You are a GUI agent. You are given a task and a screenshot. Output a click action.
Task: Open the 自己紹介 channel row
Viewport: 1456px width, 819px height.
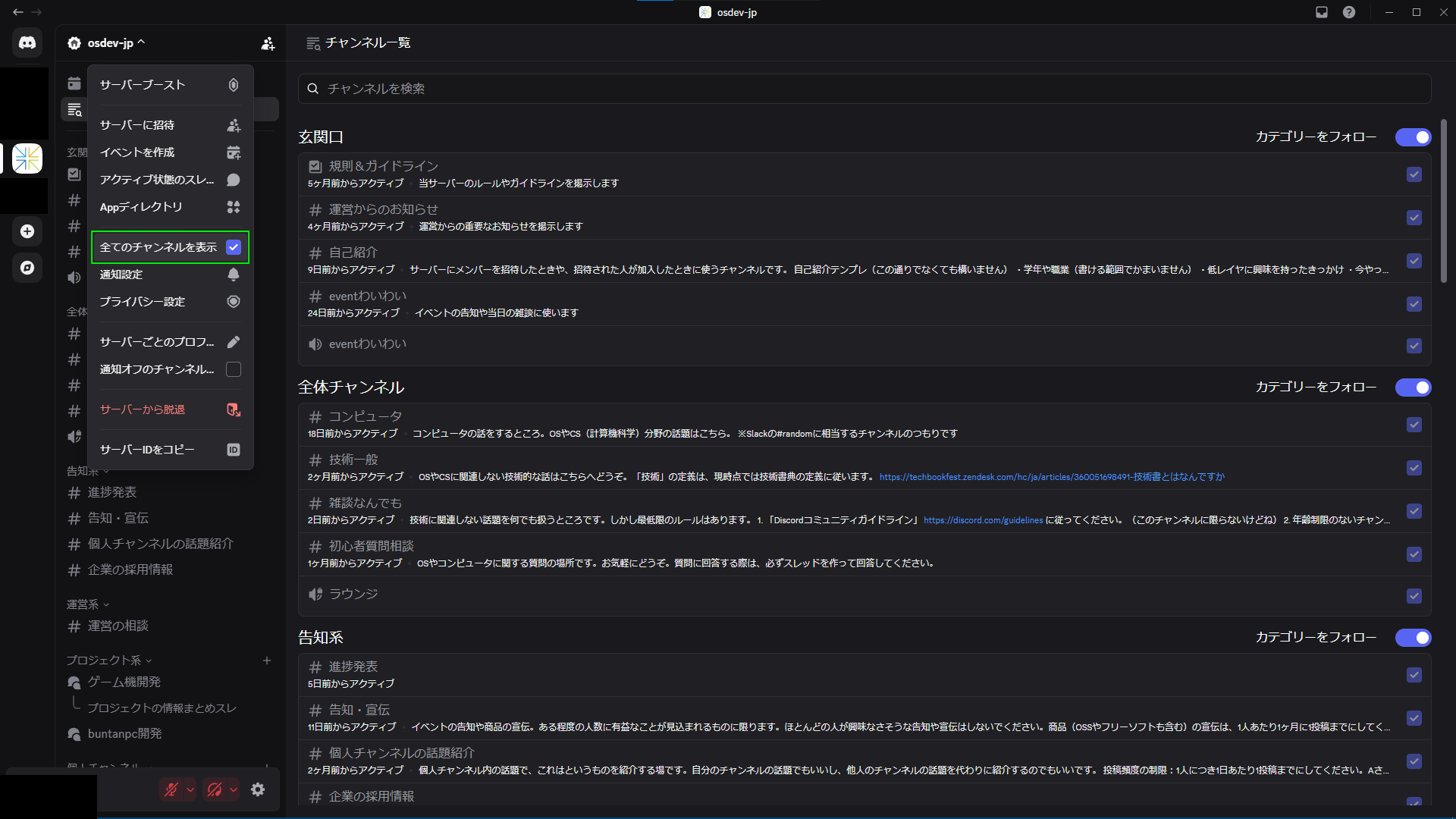(x=864, y=261)
